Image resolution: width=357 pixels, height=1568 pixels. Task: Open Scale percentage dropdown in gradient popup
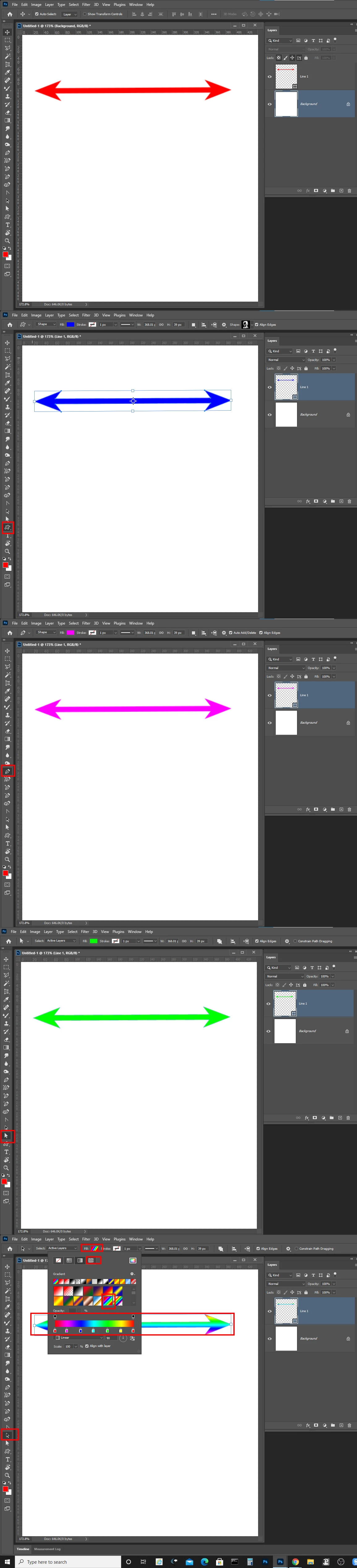coord(77,1346)
